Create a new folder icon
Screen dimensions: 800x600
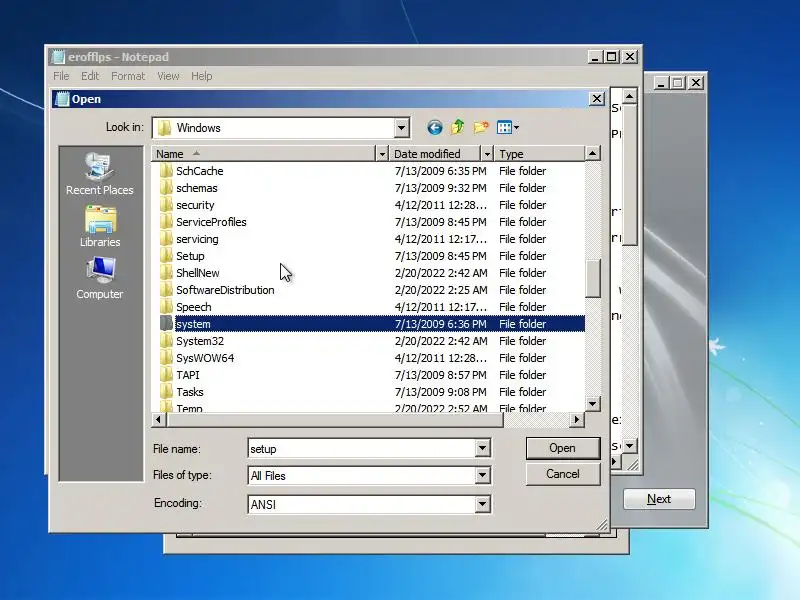coord(481,127)
